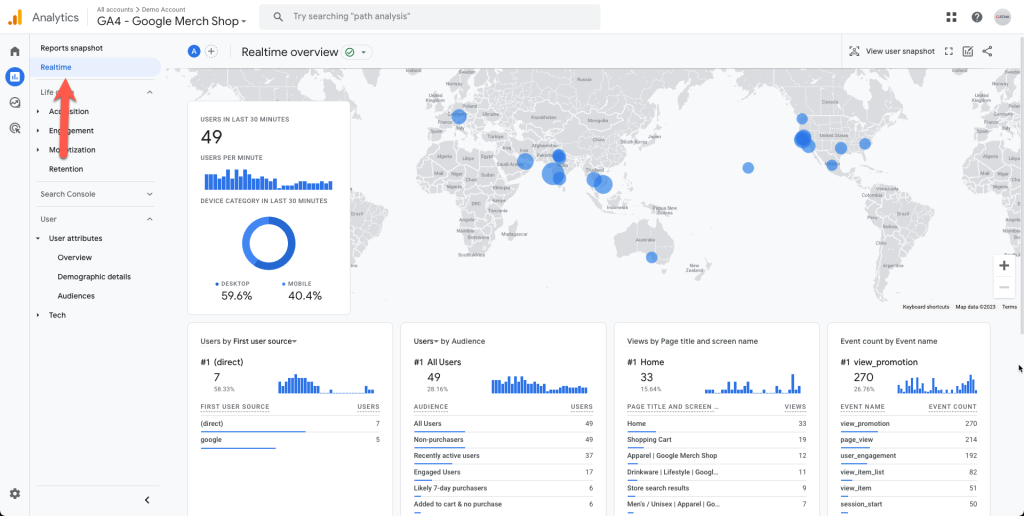1024x516 pixels.
Task: Click Store search results row
Action: tap(716, 488)
